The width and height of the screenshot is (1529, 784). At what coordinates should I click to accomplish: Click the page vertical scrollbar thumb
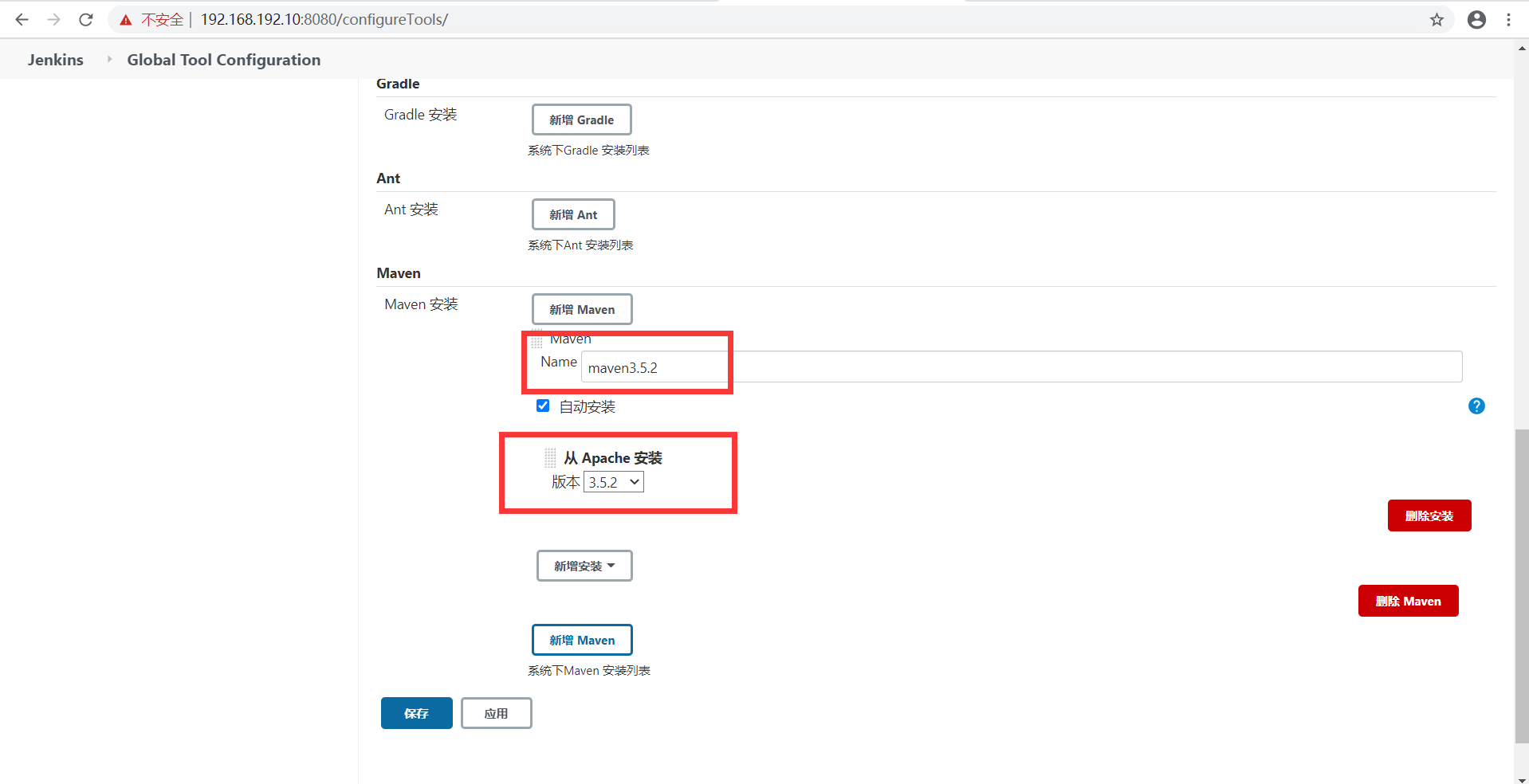click(1522, 586)
